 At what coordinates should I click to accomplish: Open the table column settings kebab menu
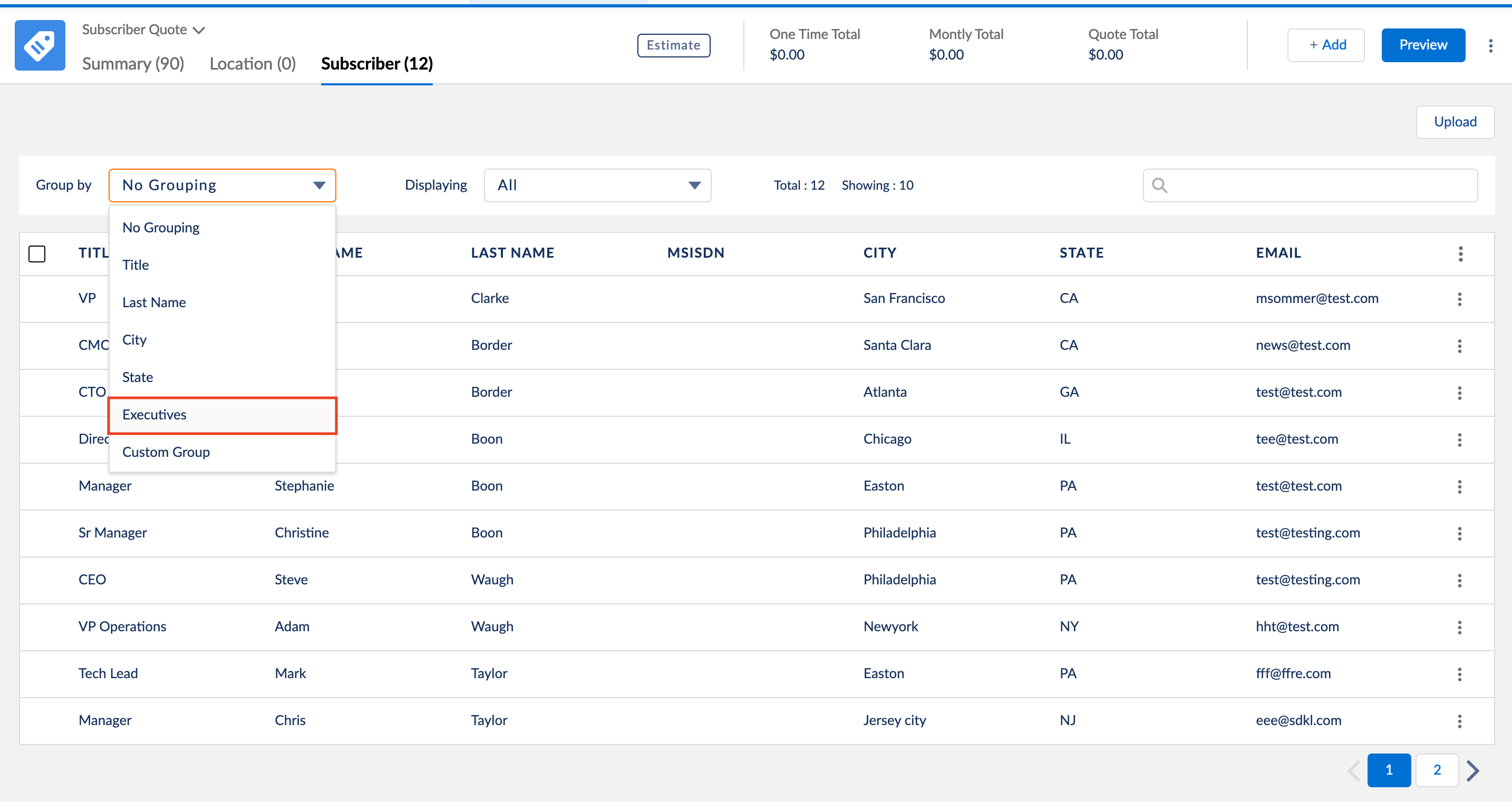click(1460, 253)
